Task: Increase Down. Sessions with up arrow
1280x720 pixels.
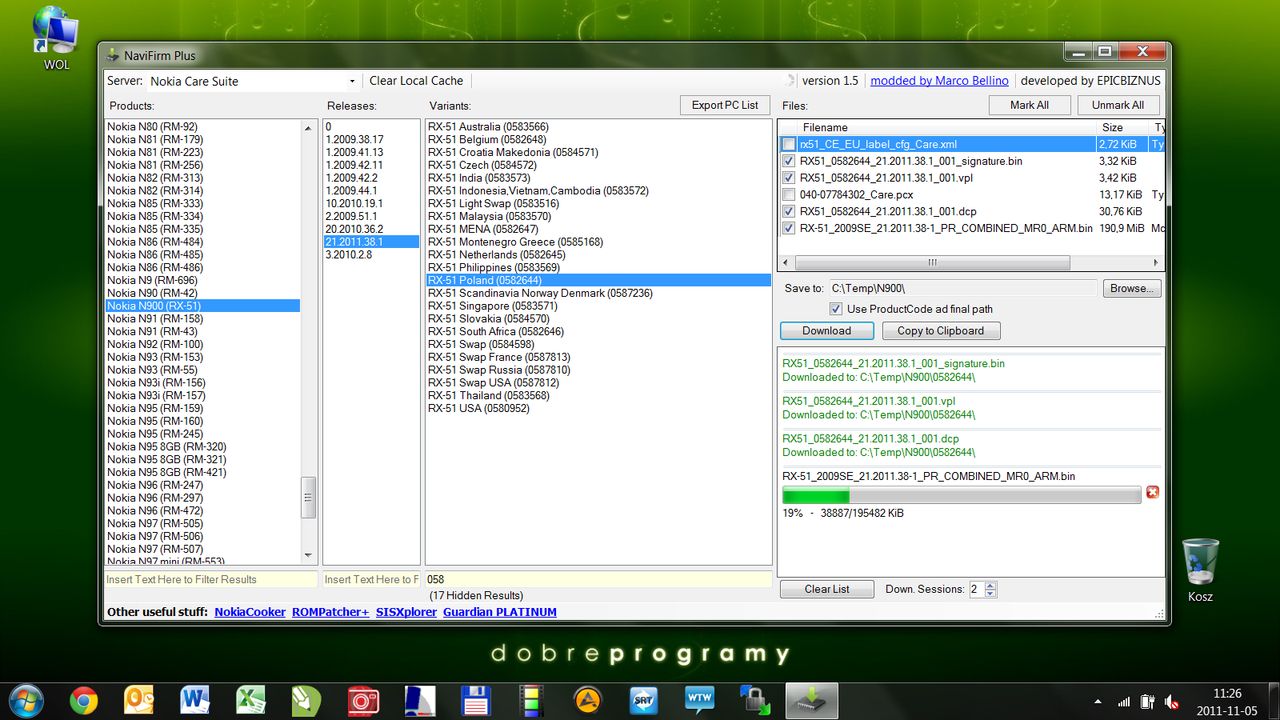Action: 991,586
